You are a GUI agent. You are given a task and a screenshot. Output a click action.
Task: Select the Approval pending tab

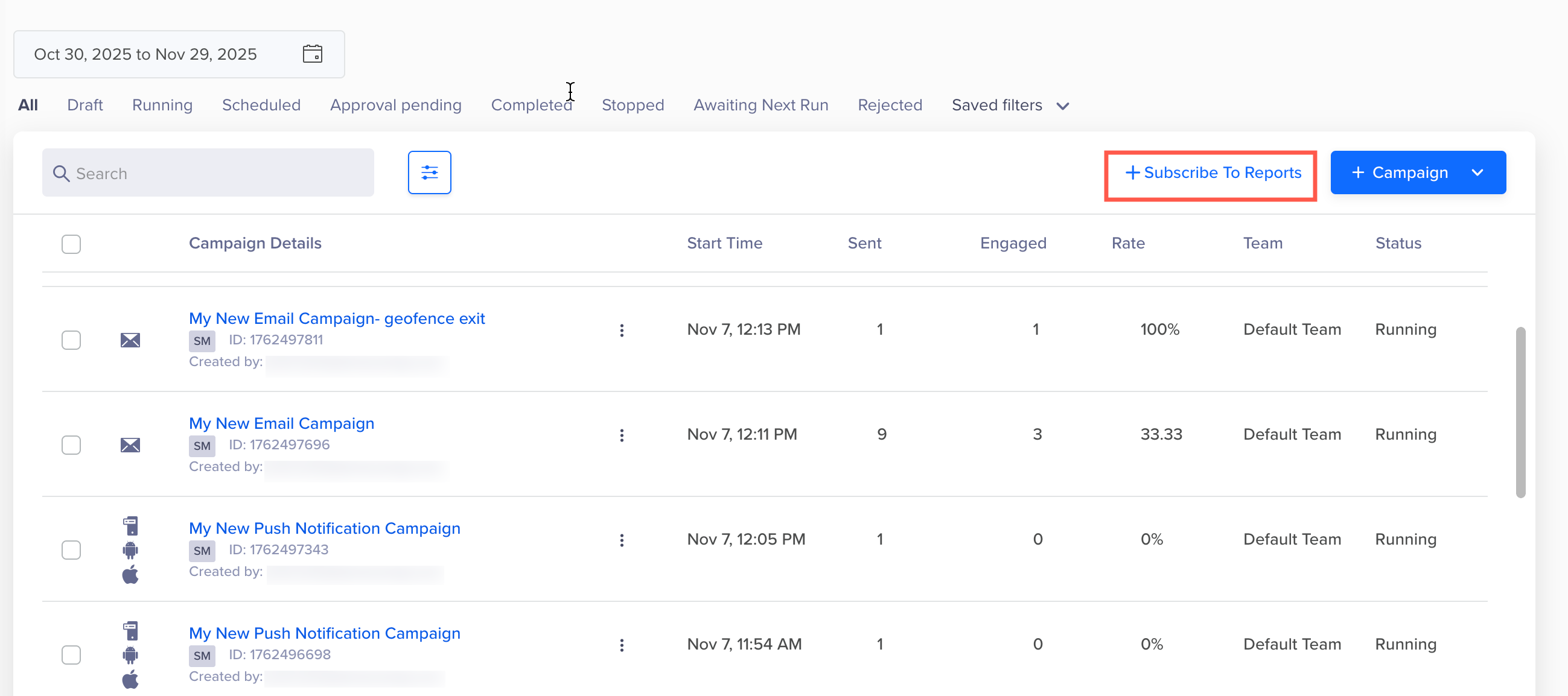click(396, 105)
